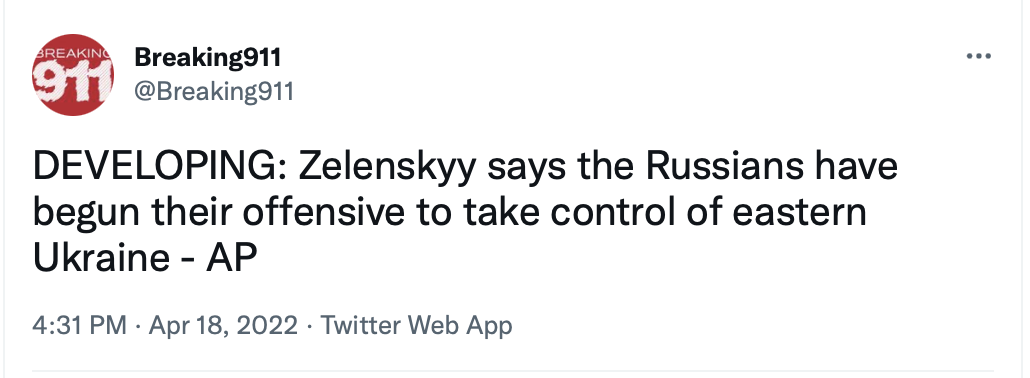Click the divider line below the tweet
Screen dimensions: 1030x378
coord(512,370)
